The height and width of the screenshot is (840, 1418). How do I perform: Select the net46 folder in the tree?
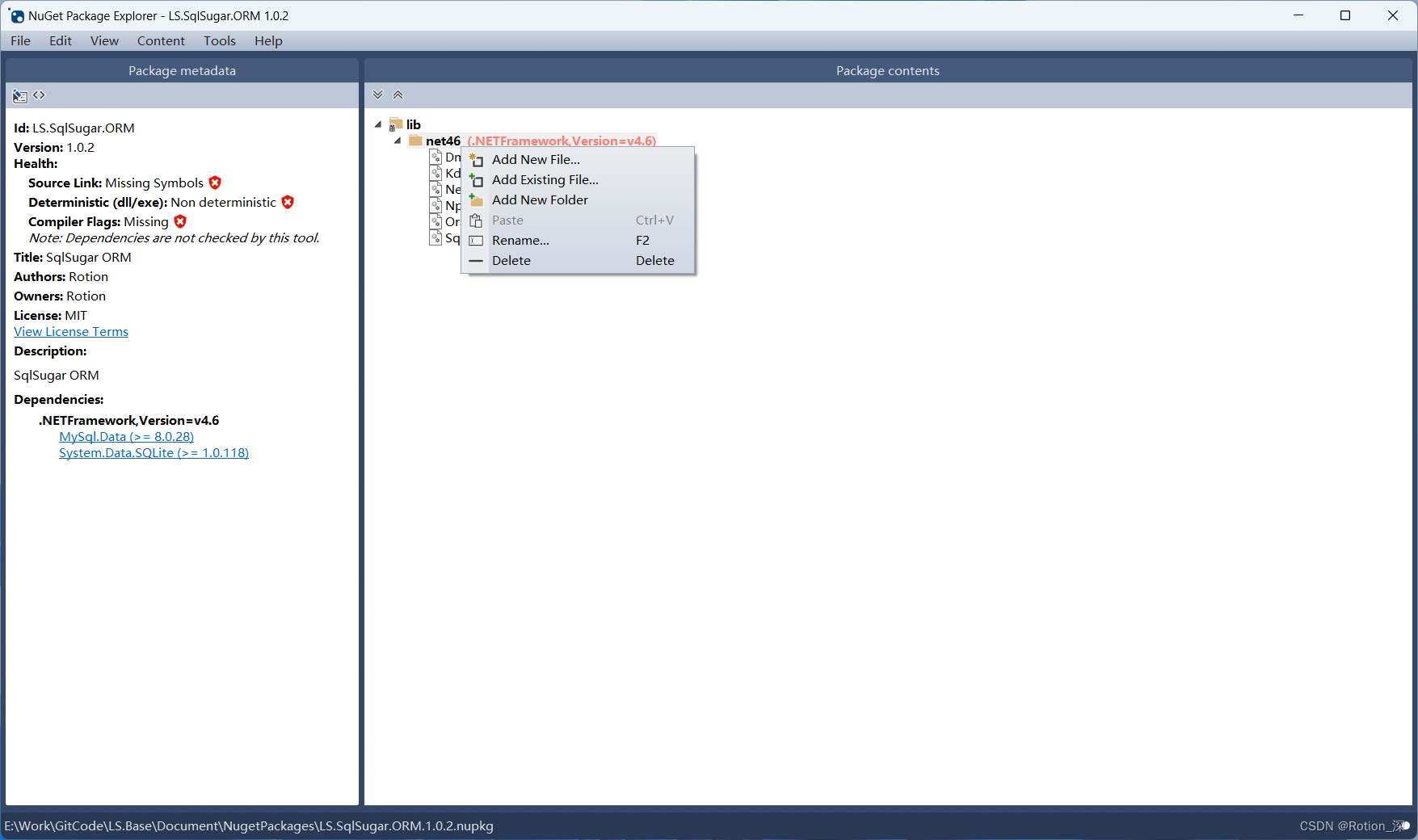tap(441, 141)
